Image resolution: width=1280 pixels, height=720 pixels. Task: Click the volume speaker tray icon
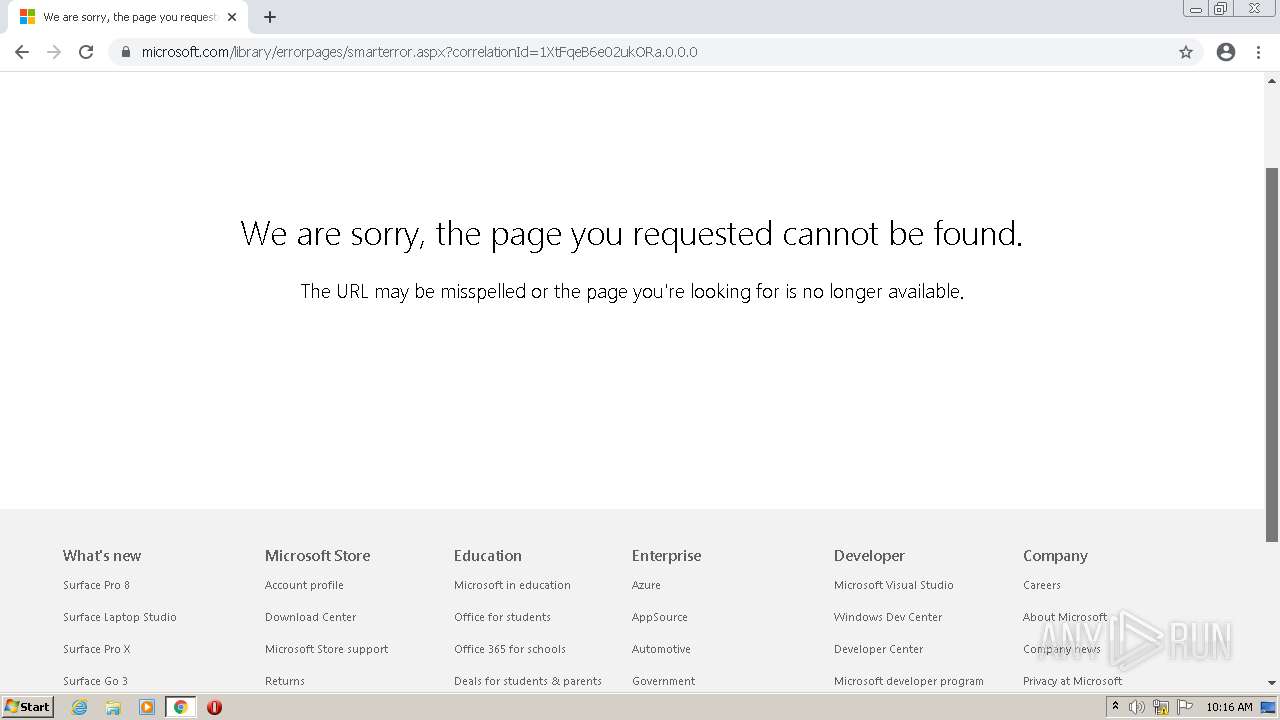coord(1137,707)
